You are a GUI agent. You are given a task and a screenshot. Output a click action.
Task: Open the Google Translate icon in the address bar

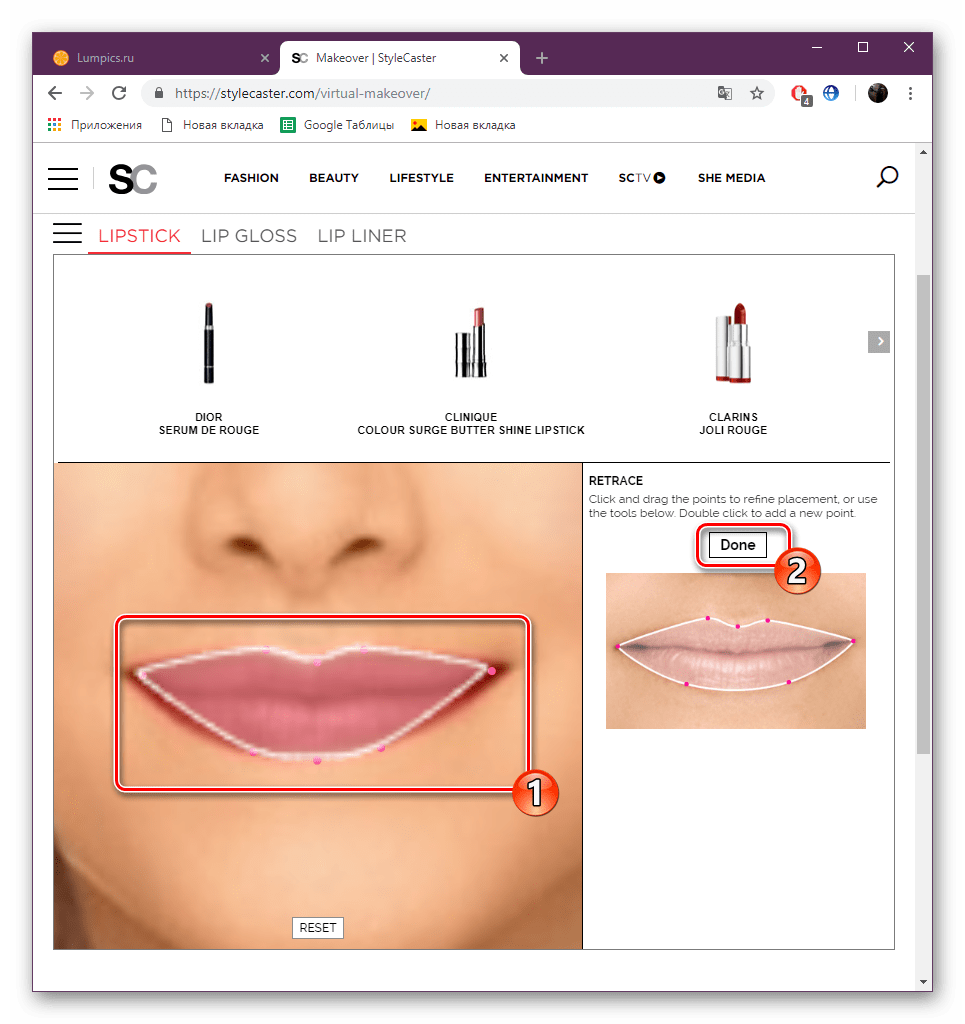coord(724,92)
